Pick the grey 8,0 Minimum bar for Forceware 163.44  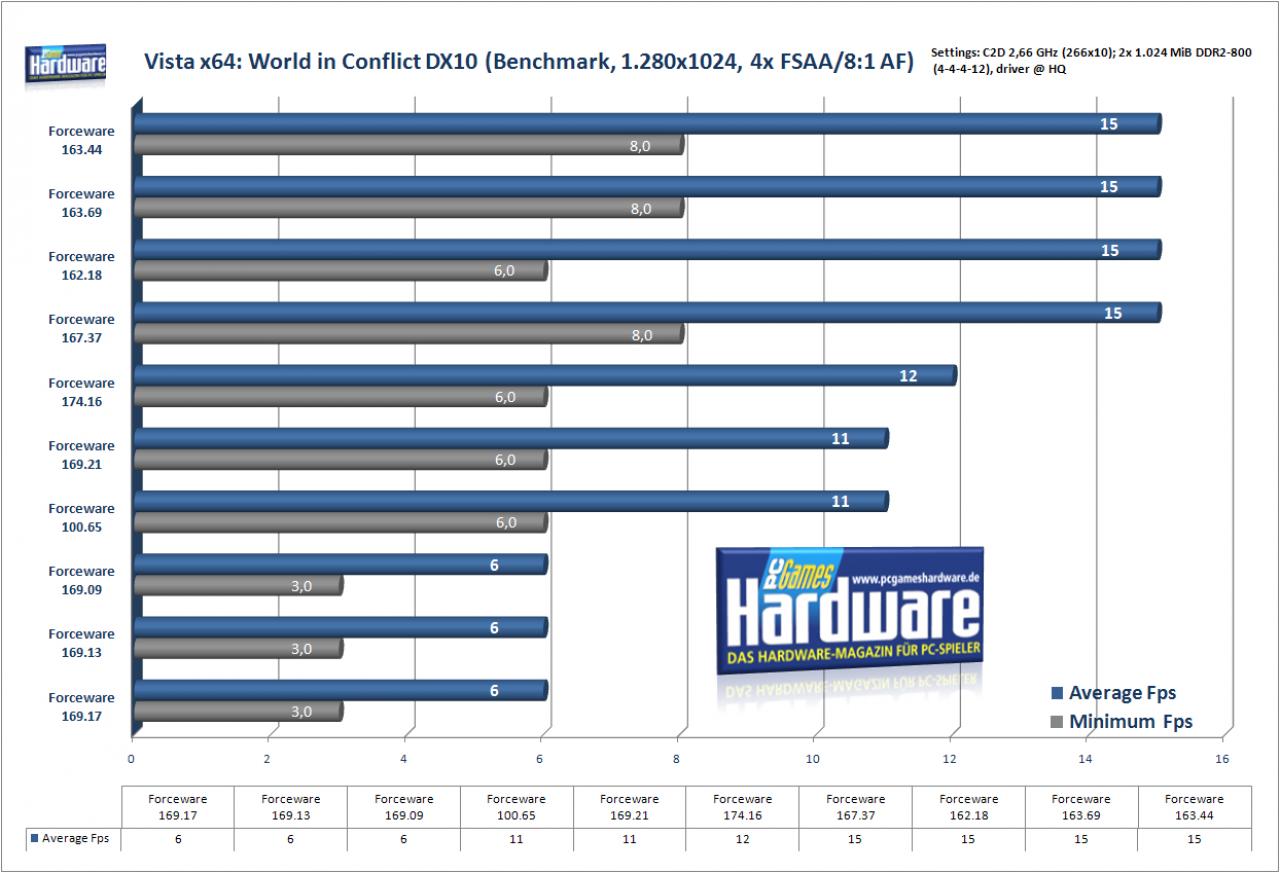click(409, 145)
